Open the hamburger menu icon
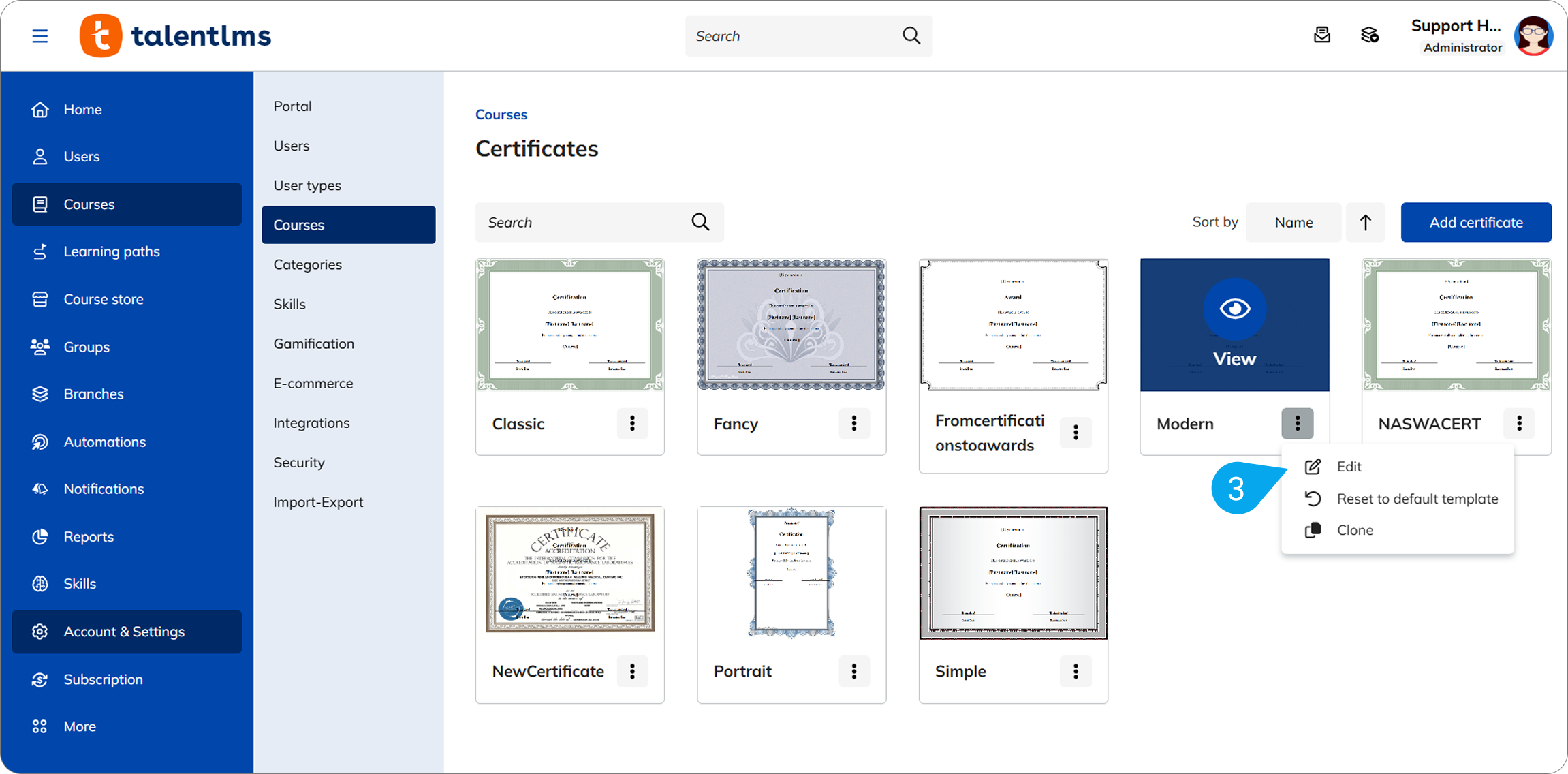The height and width of the screenshot is (774, 1568). pyautogui.click(x=40, y=36)
